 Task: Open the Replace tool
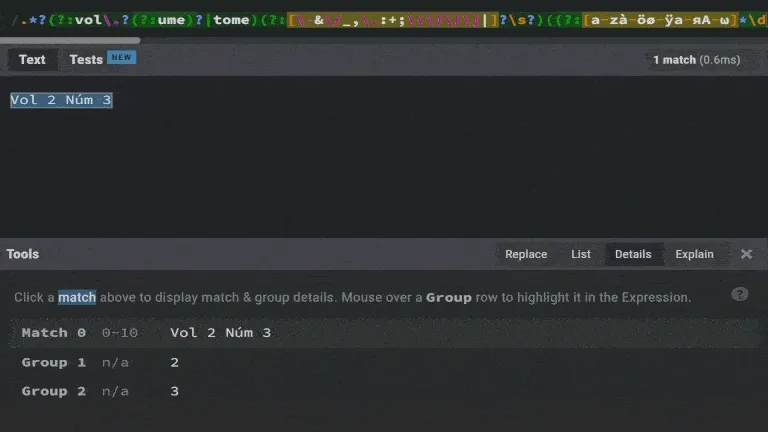tap(526, 254)
